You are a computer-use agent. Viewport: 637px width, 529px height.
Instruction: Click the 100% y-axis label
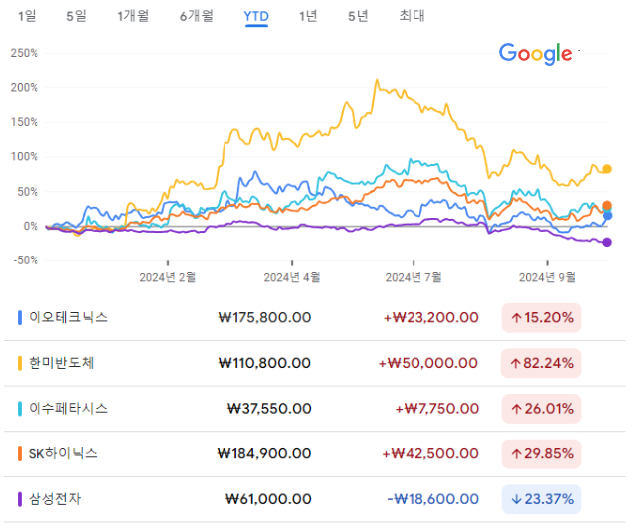(x=24, y=156)
